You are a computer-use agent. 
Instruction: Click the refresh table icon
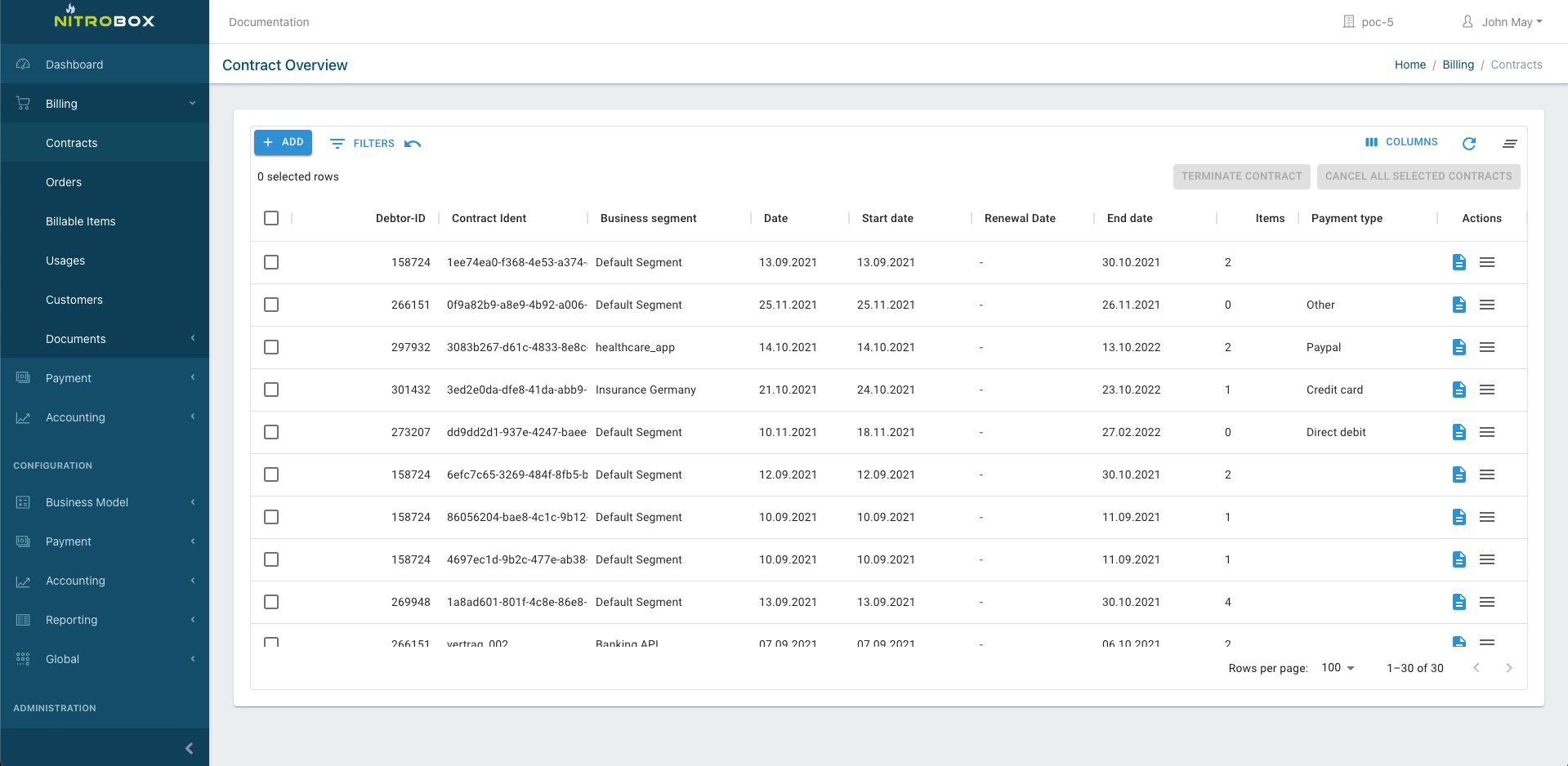1468,144
